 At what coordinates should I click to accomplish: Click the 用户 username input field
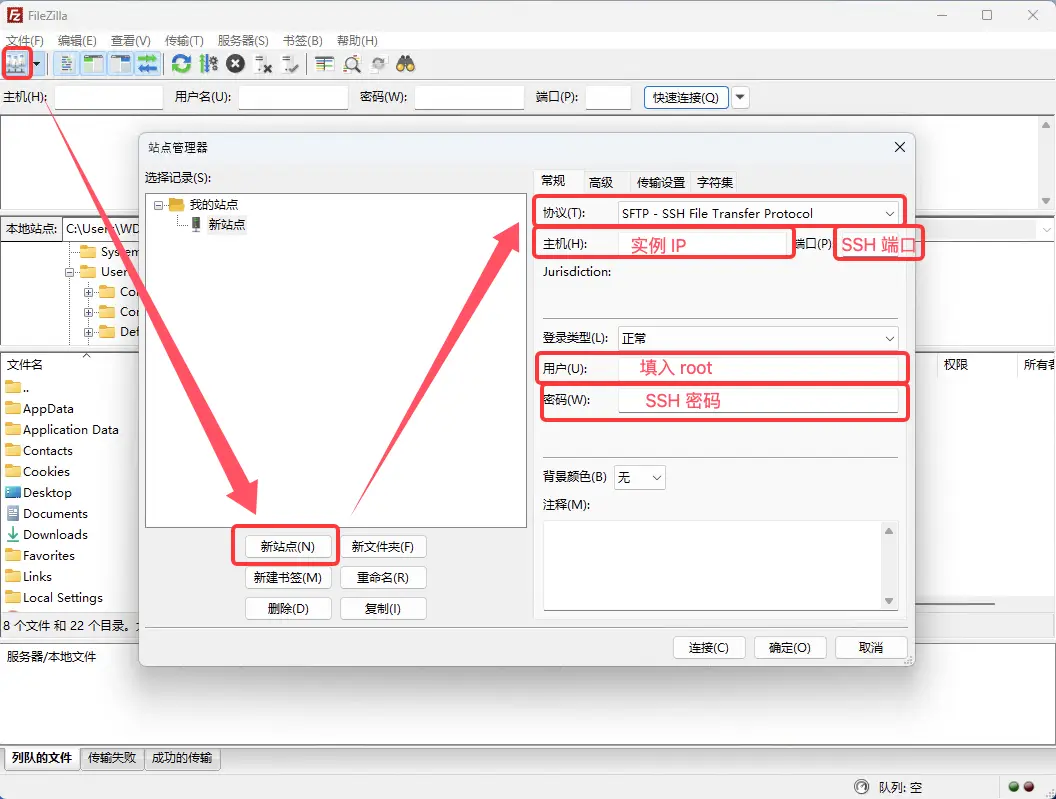[x=760, y=368]
